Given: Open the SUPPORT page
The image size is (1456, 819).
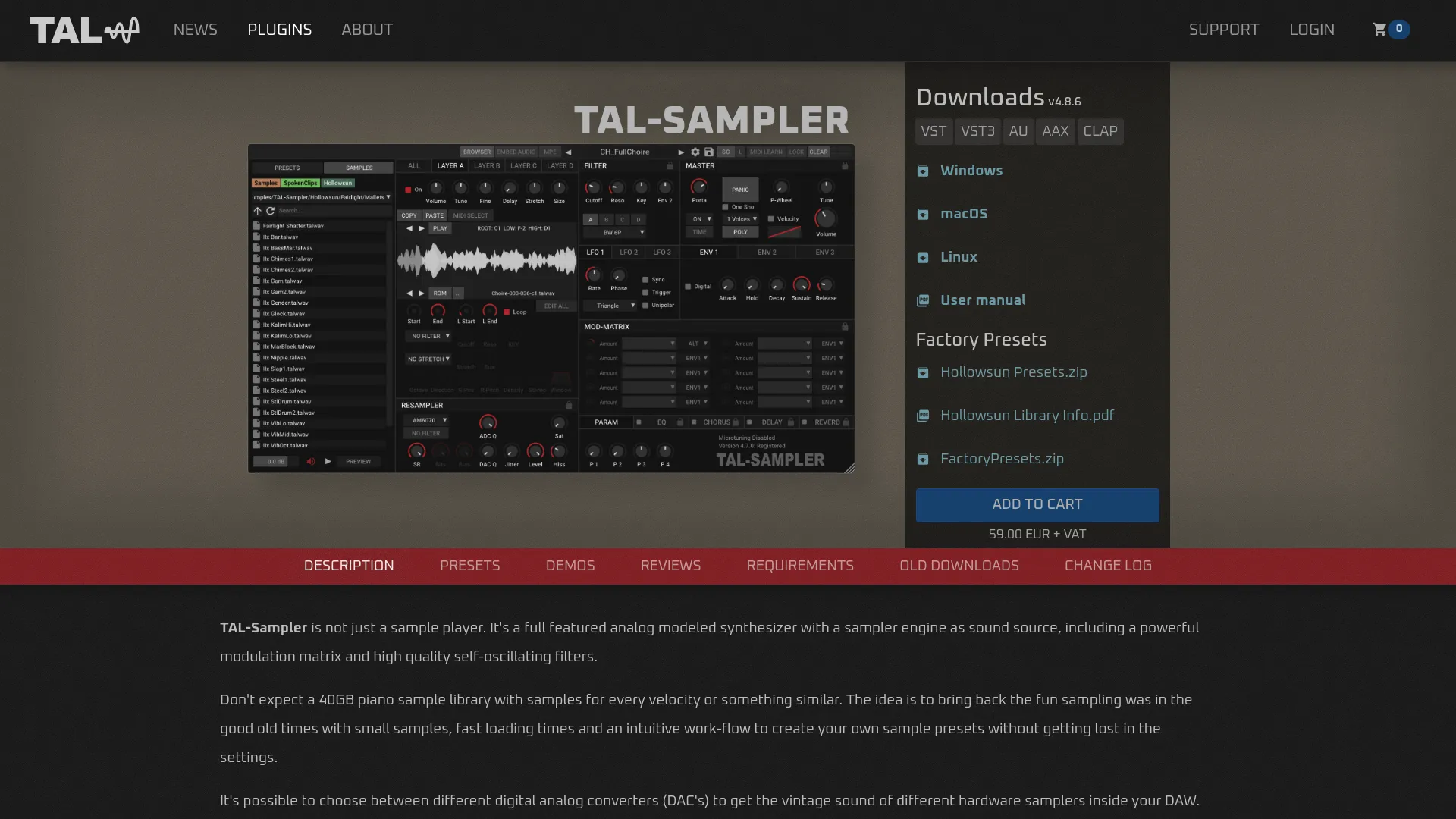Looking at the screenshot, I should point(1224,30).
